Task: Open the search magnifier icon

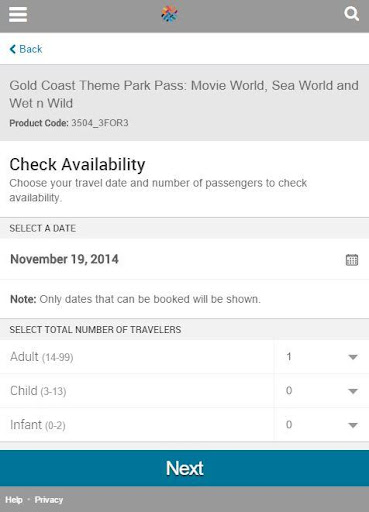Action: [351, 14]
